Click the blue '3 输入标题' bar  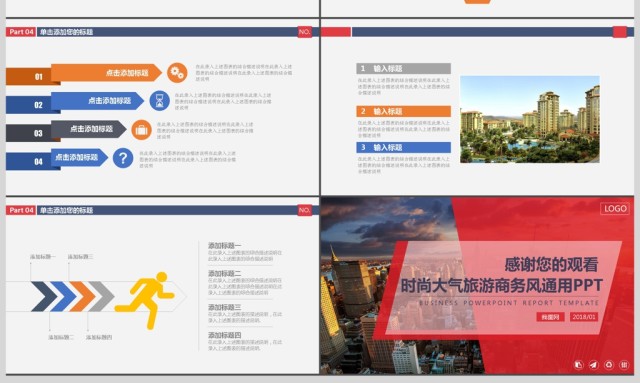[403, 147]
